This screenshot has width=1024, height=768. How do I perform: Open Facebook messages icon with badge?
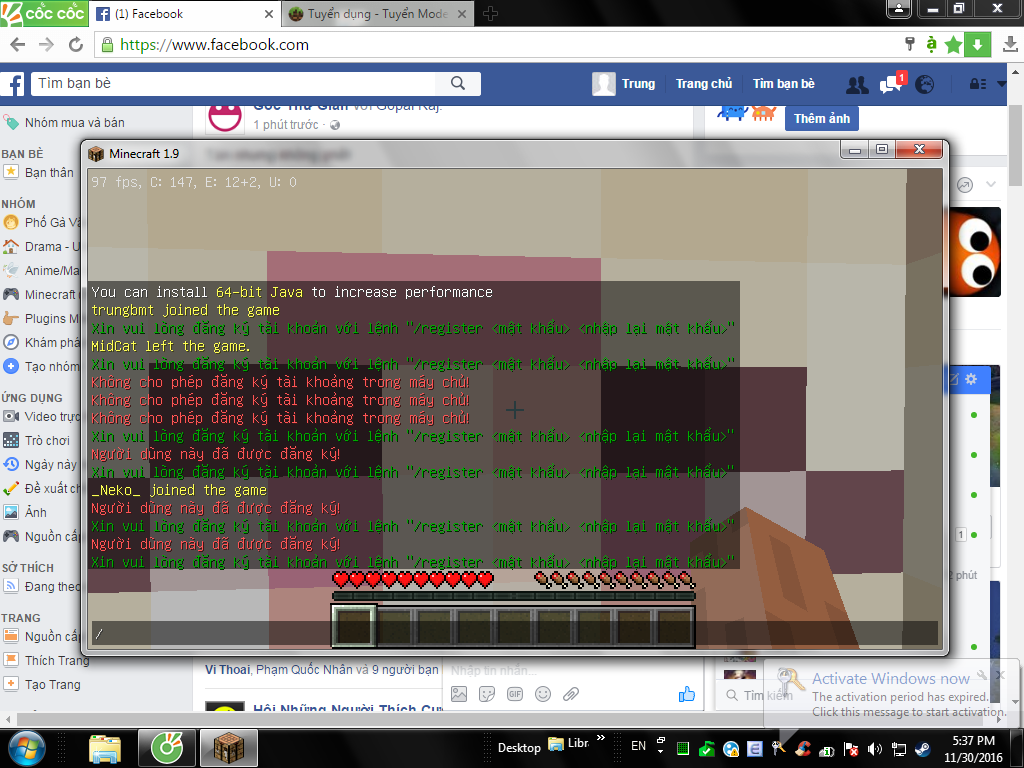click(891, 84)
